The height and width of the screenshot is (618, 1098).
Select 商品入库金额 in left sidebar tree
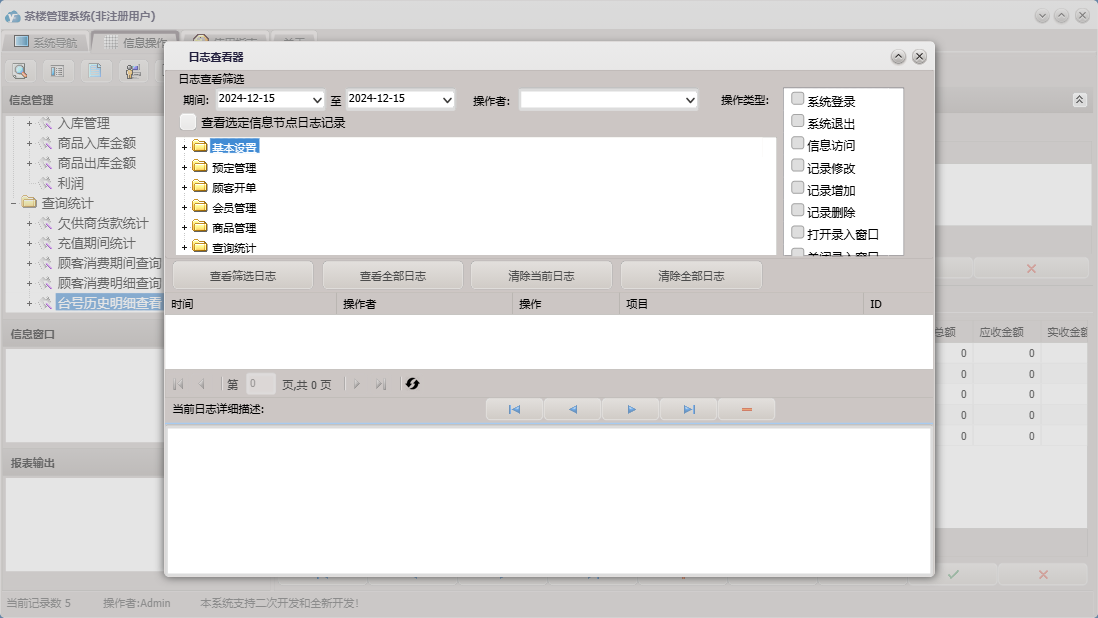click(97, 143)
